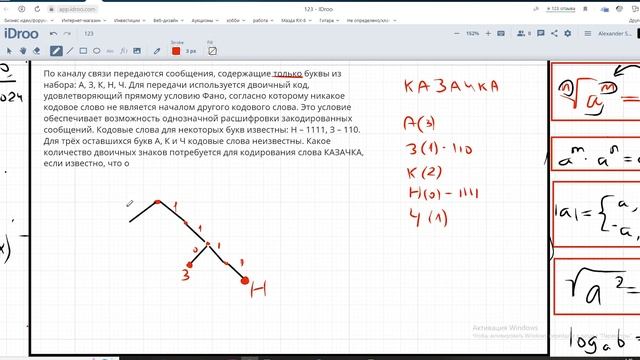
Task: Select the arrow pointer tool
Action: tap(9, 51)
